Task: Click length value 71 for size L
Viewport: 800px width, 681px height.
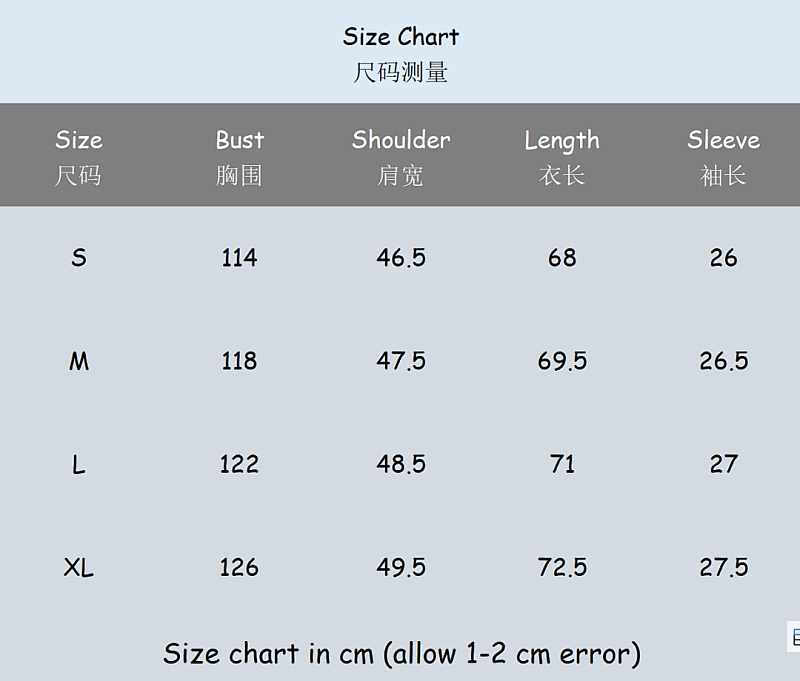Action: click(x=562, y=464)
